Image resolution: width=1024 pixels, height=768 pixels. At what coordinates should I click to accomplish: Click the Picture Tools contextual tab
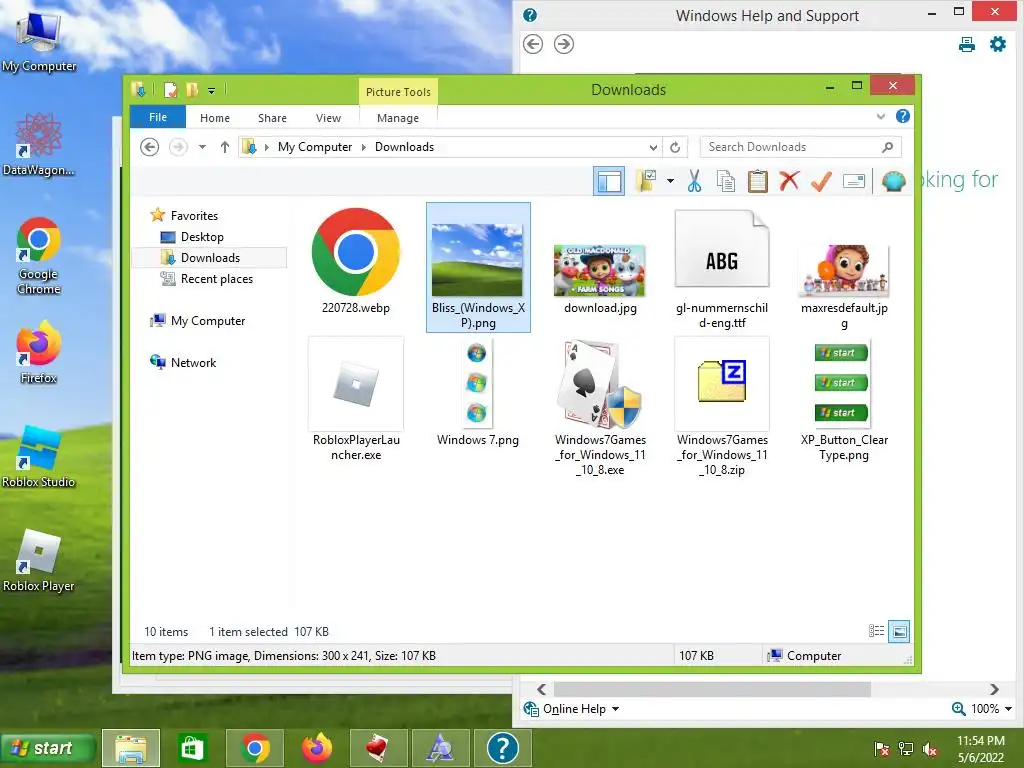tap(398, 92)
